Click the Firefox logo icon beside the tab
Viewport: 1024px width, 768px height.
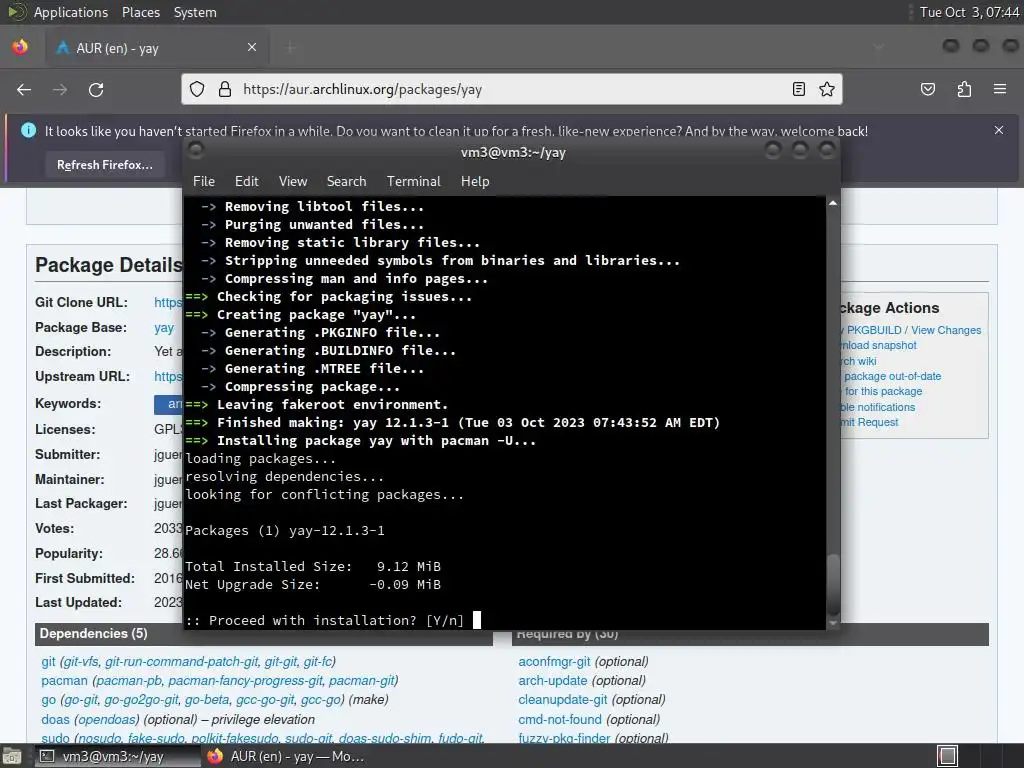click(20, 47)
